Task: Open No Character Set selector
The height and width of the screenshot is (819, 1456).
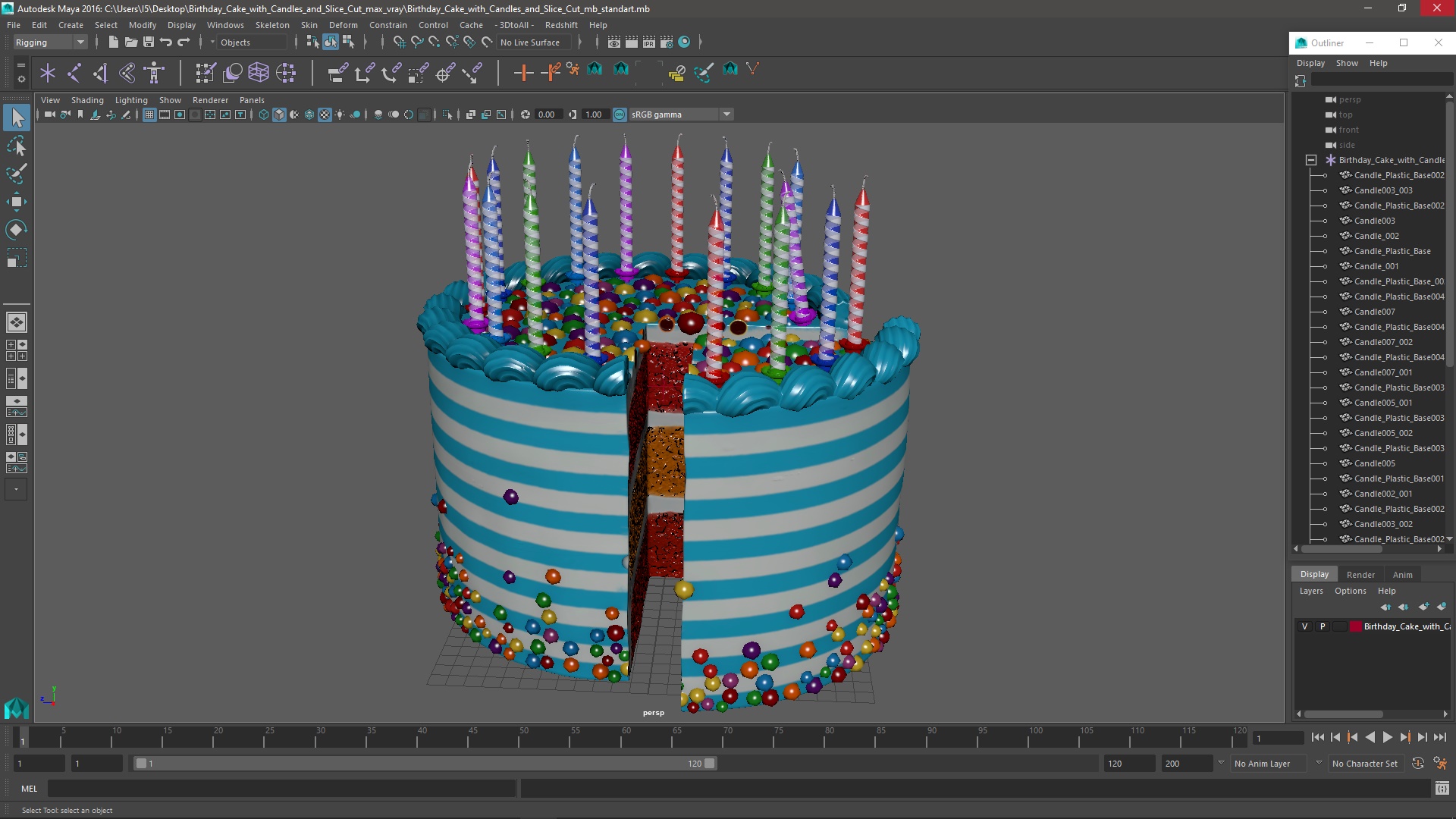Action: 1364,764
